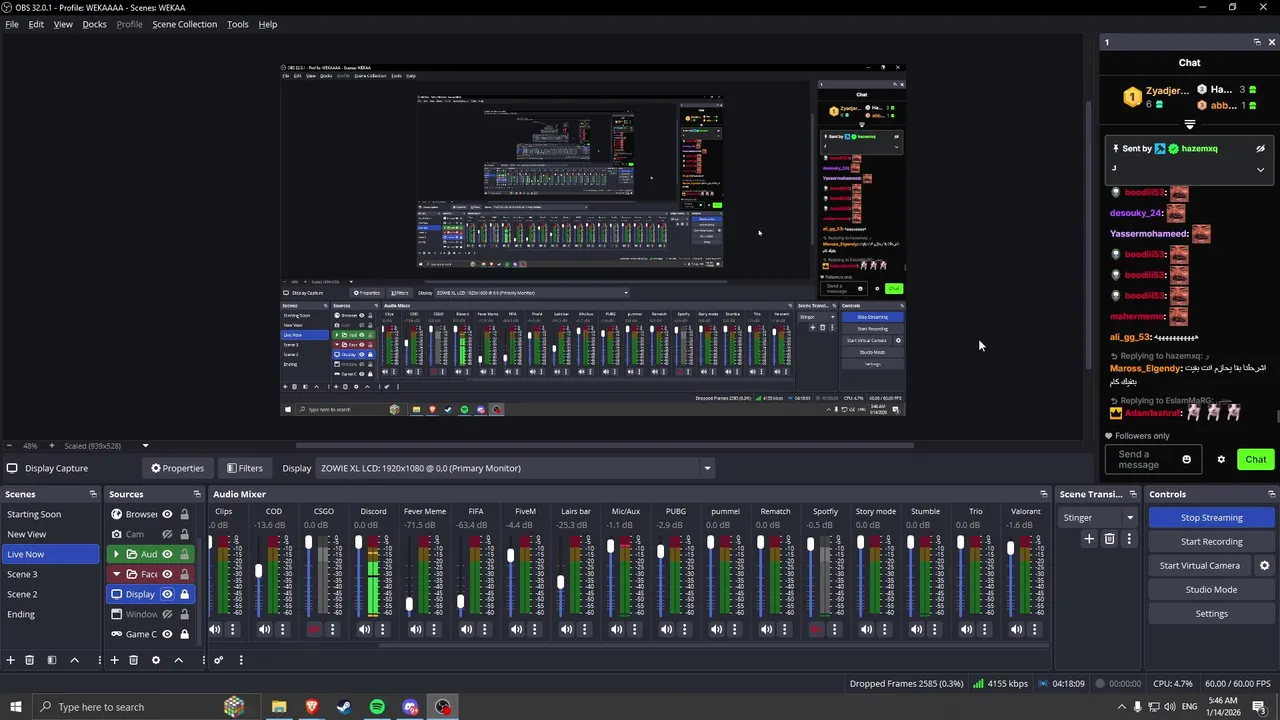Collapse the Face group in Sources
Image resolution: width=1280 pixels, height=720 pixels.
tap(117, 574)
